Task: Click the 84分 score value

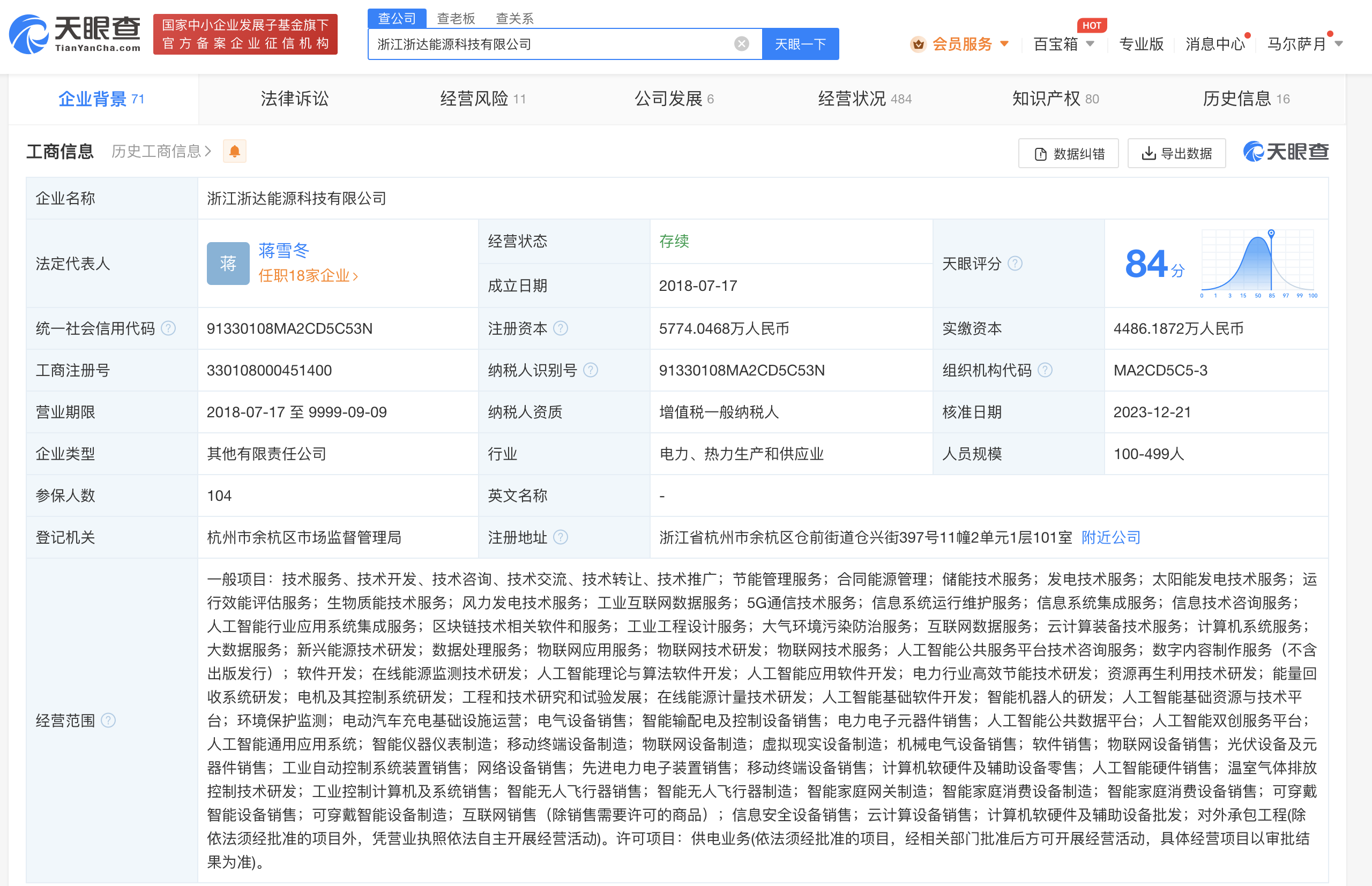Action: (1154, 264)
